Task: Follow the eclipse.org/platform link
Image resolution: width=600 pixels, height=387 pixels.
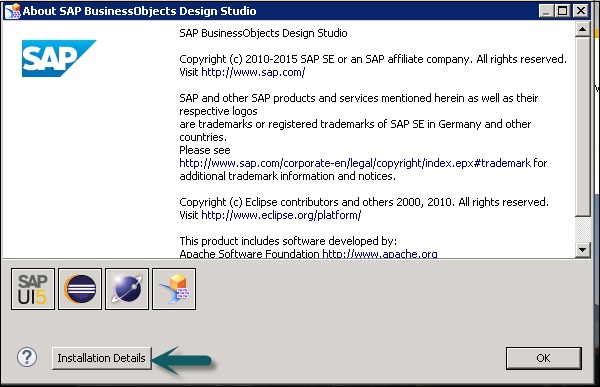Action: [281, 215]
